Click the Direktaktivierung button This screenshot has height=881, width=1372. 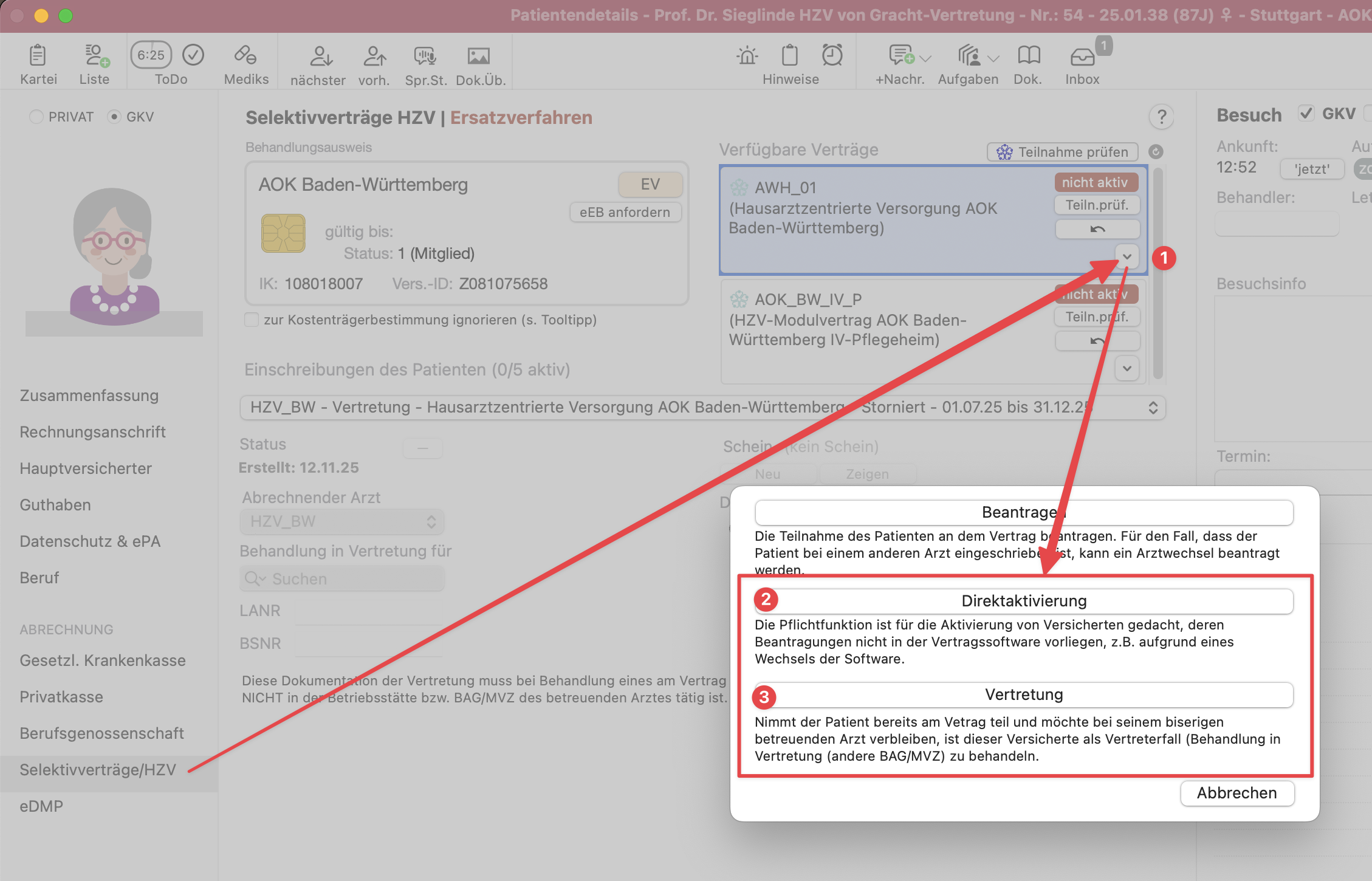click(x=1024, y=601)
